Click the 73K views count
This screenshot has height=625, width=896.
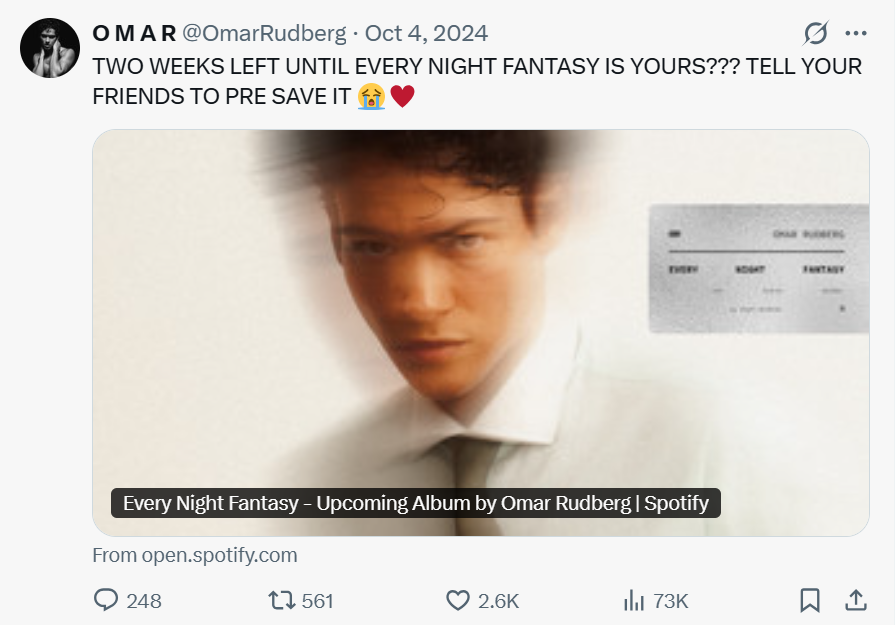pyautogui.click(x=670, y=601)
